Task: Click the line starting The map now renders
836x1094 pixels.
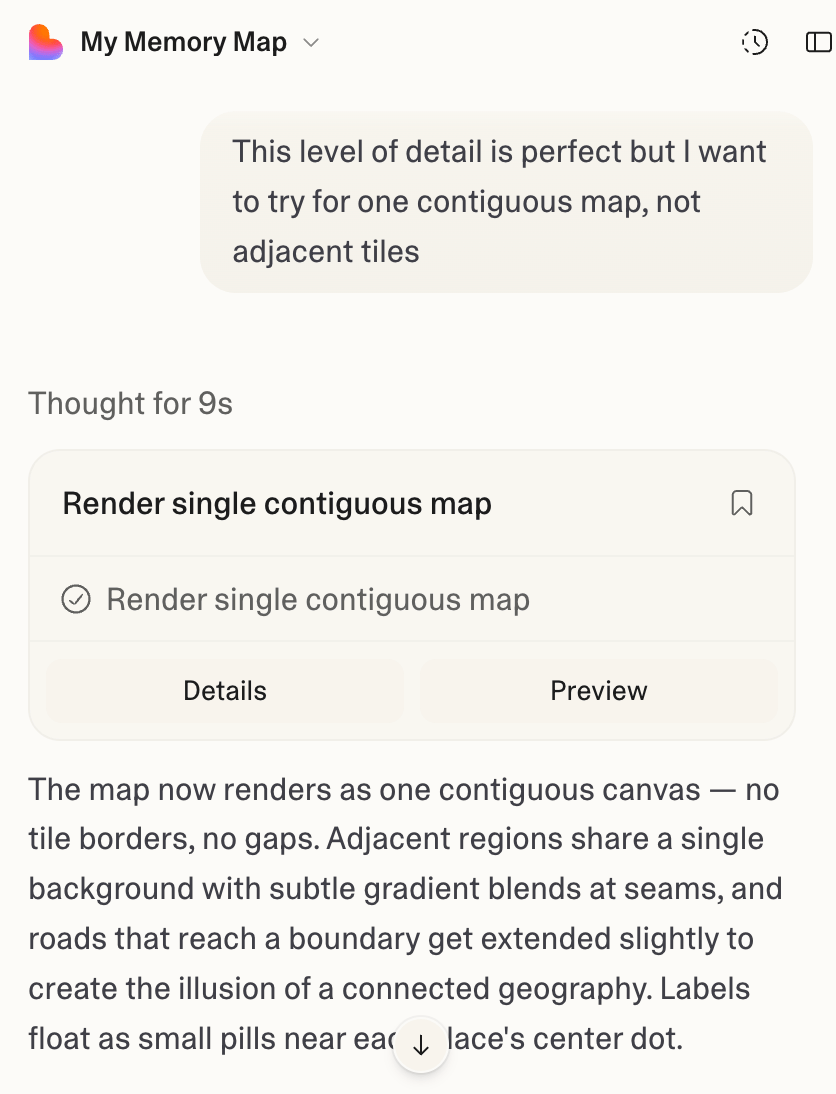Action: [402, 789]
